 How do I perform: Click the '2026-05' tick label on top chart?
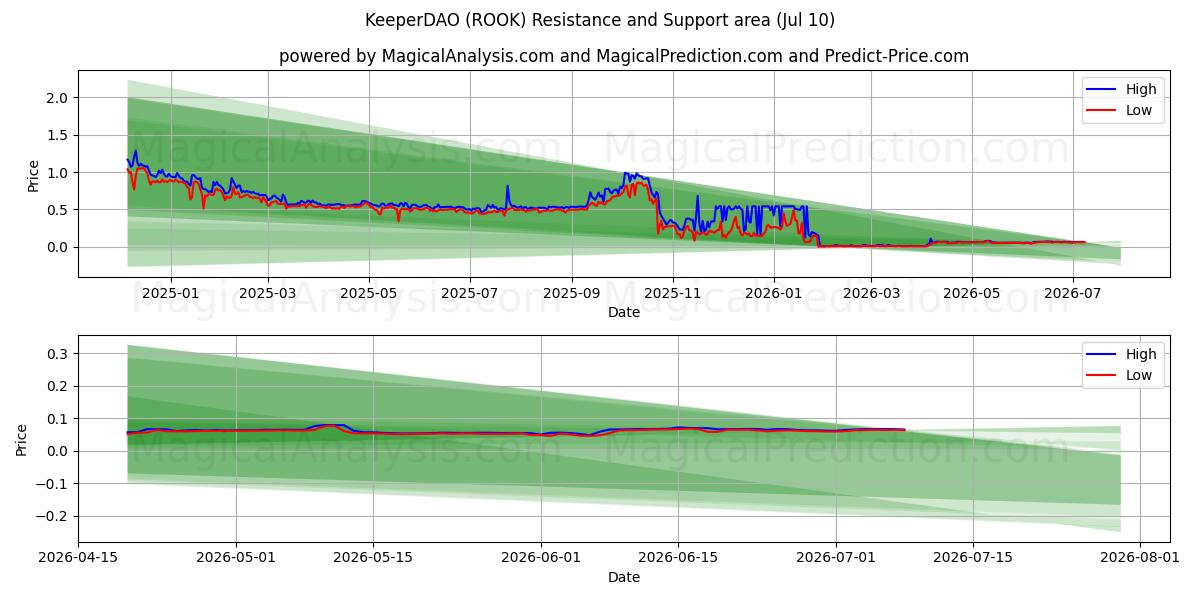972,294
